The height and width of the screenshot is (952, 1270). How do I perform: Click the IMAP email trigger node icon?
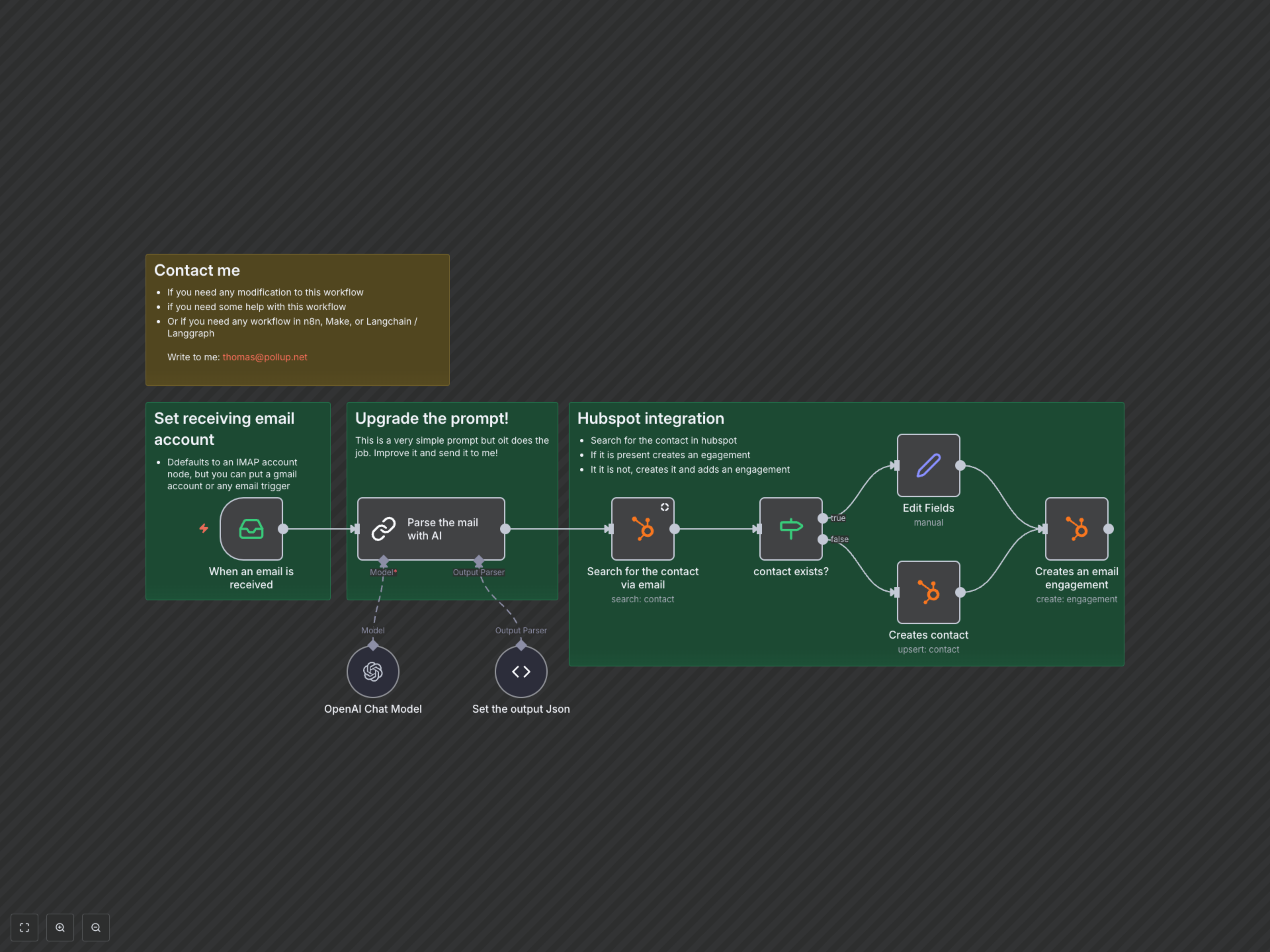click(x=251, y=529)
